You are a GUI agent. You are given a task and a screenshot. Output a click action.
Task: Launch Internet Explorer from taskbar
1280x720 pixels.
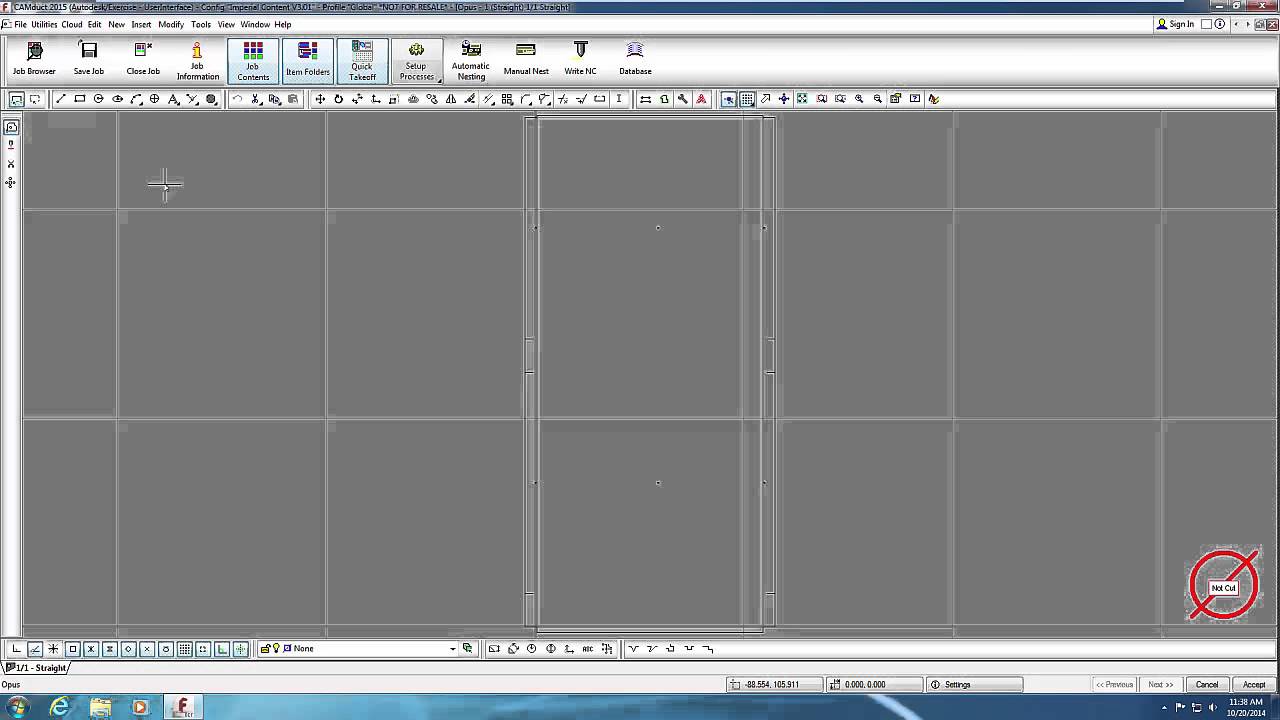pos(60,707)
